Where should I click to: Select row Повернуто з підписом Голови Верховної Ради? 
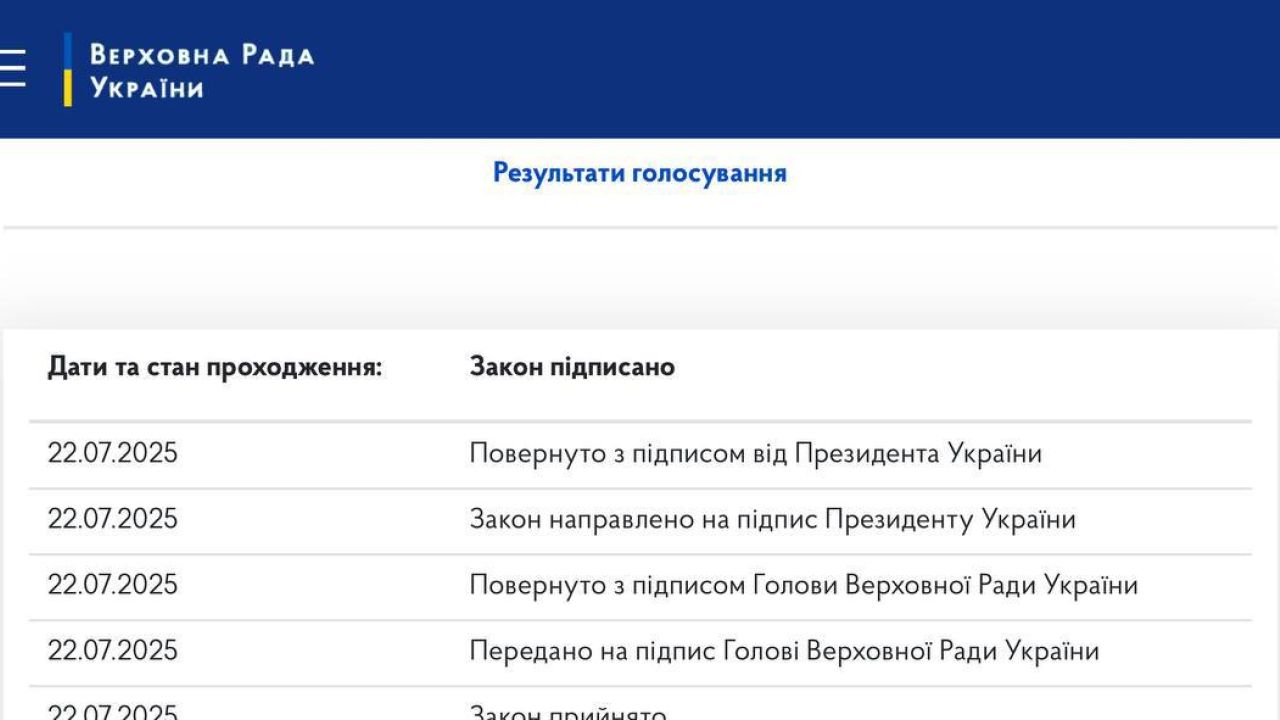click(803, 585)
